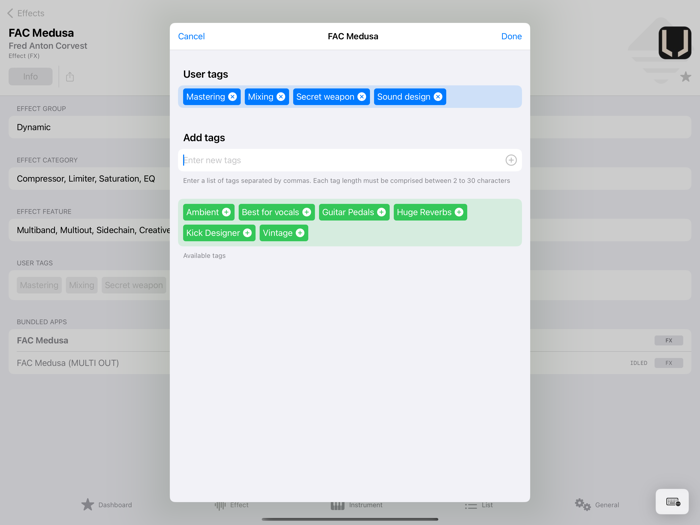The height and width of the screenshot is (525, 700).
Task: Add the Huge Reverbs tag
Action: 459,212
